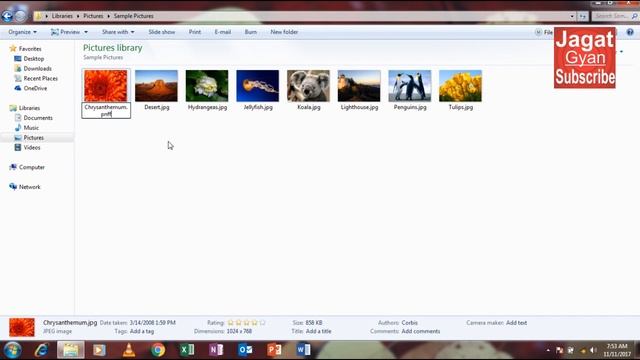Click Print in the toolbar

coord(195,32)
